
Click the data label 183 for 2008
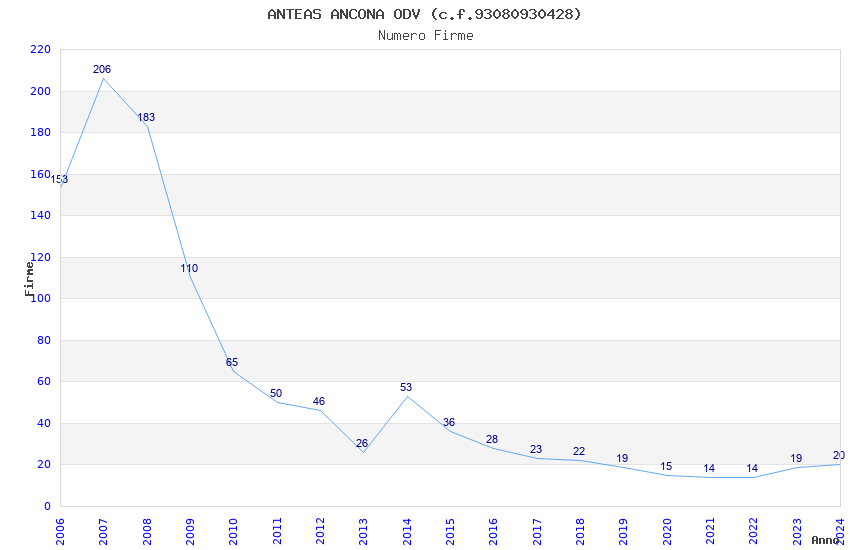click(146, 117)
